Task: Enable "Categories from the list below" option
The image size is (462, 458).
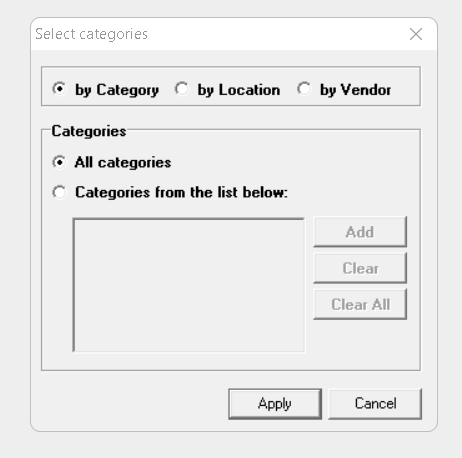Action: pos(59,192)
